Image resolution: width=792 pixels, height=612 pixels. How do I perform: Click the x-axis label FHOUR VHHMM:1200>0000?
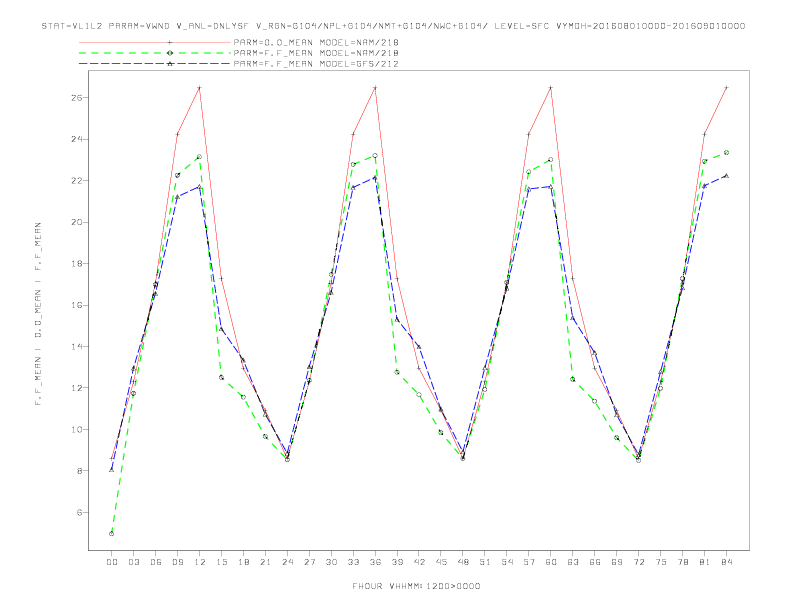tap(416, 586)
